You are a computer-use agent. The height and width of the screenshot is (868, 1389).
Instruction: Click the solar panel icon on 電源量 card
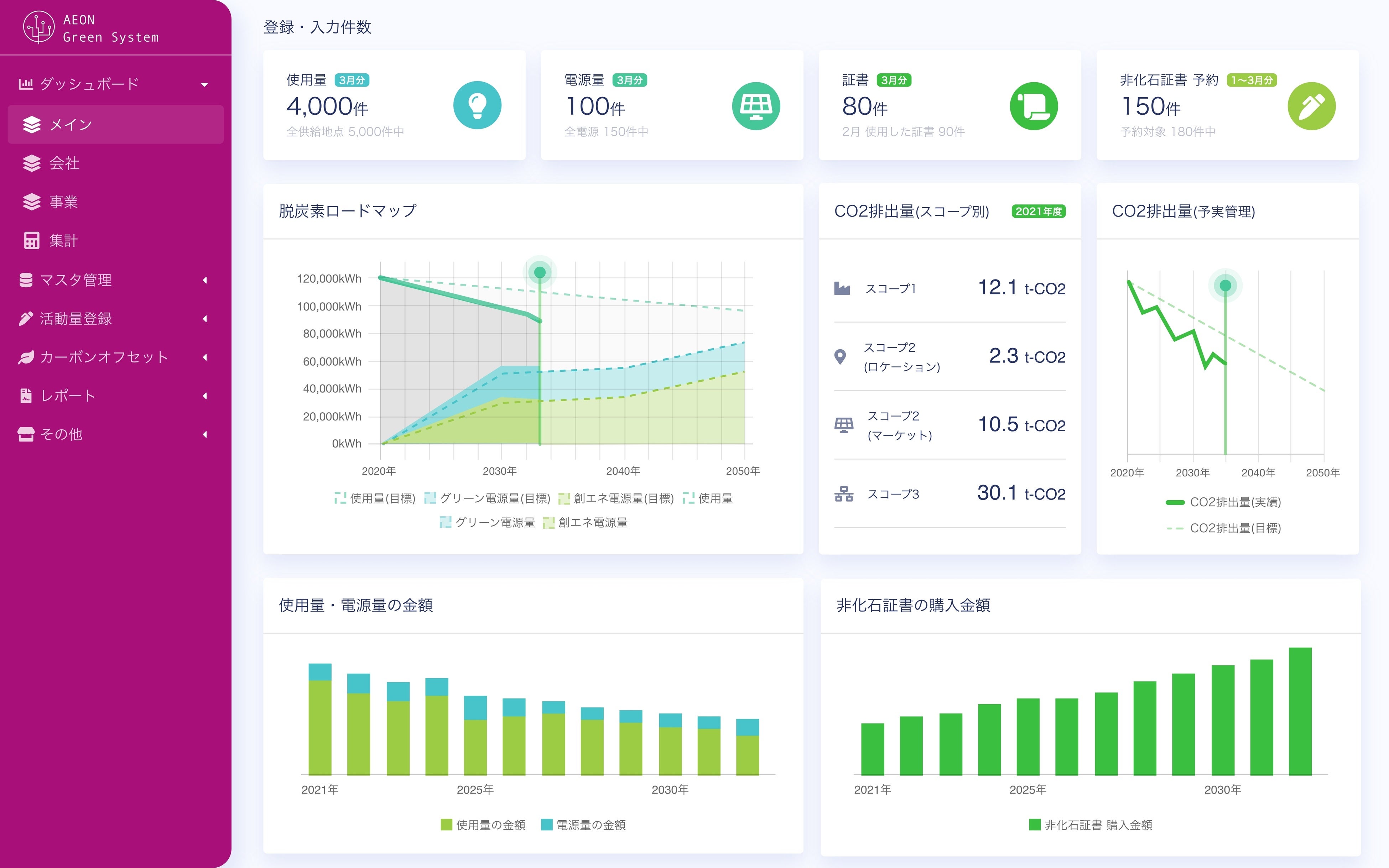point(756,106)
